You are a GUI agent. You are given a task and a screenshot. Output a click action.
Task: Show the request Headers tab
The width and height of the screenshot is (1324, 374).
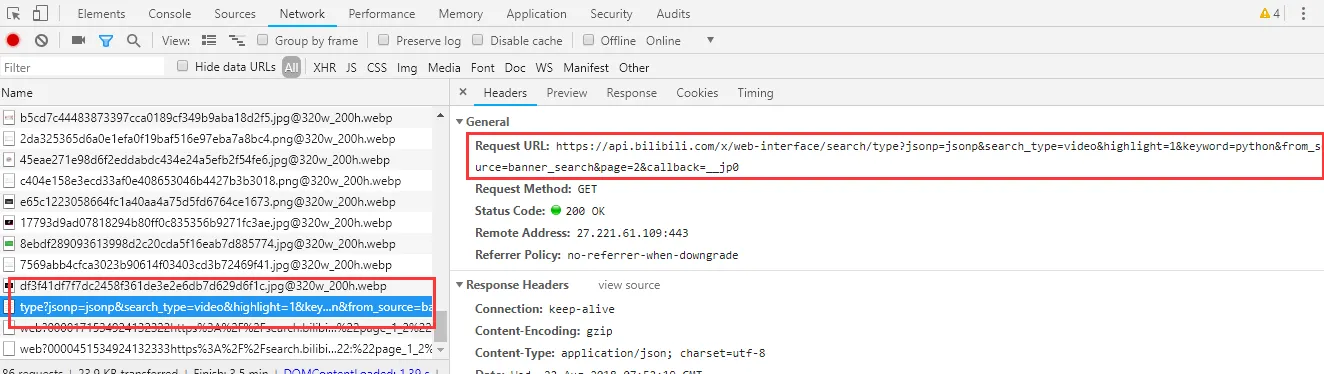[x=505, y=93]
